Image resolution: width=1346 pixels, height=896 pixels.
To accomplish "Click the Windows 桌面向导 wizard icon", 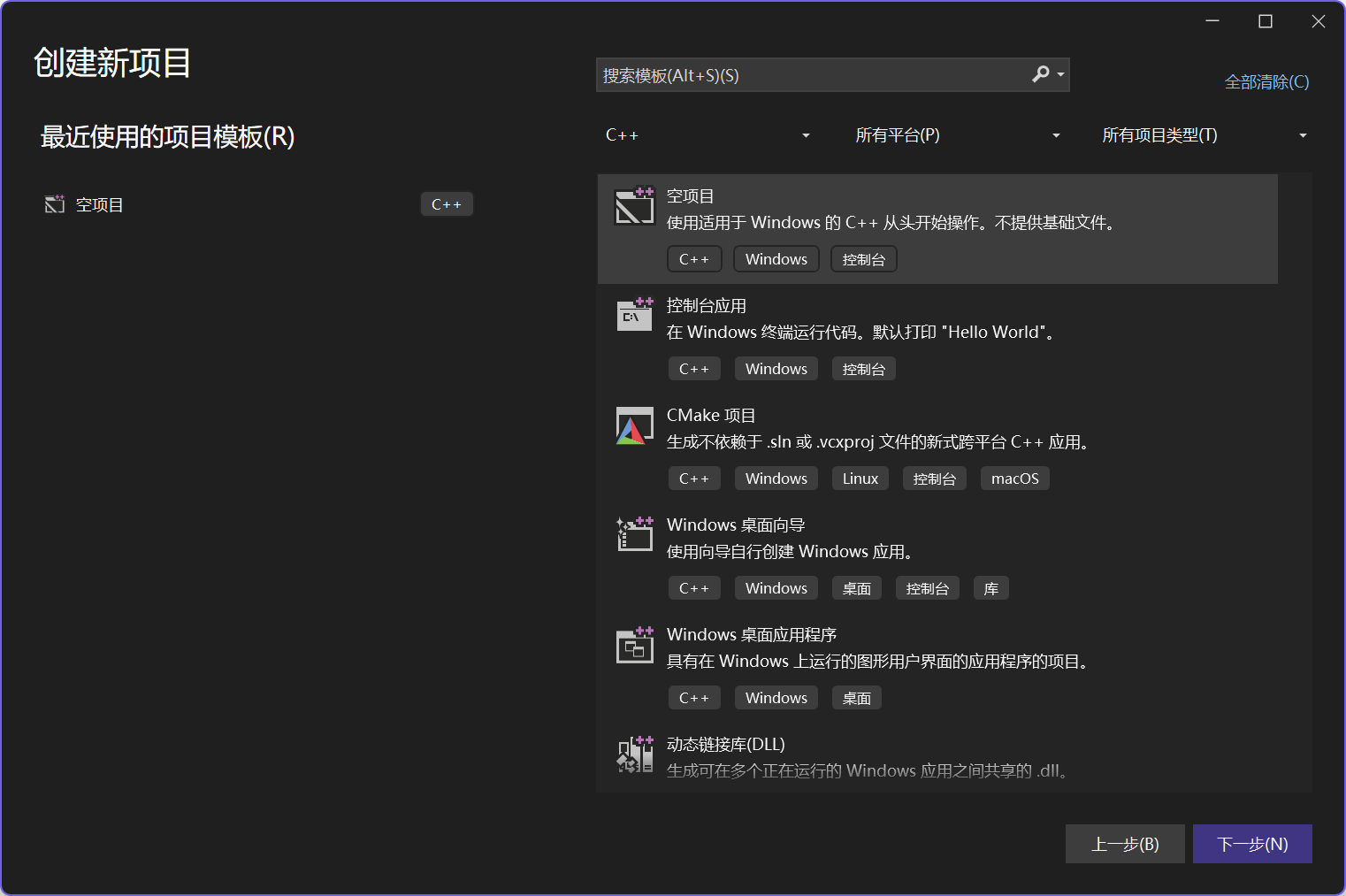I will tap(634, 534).
